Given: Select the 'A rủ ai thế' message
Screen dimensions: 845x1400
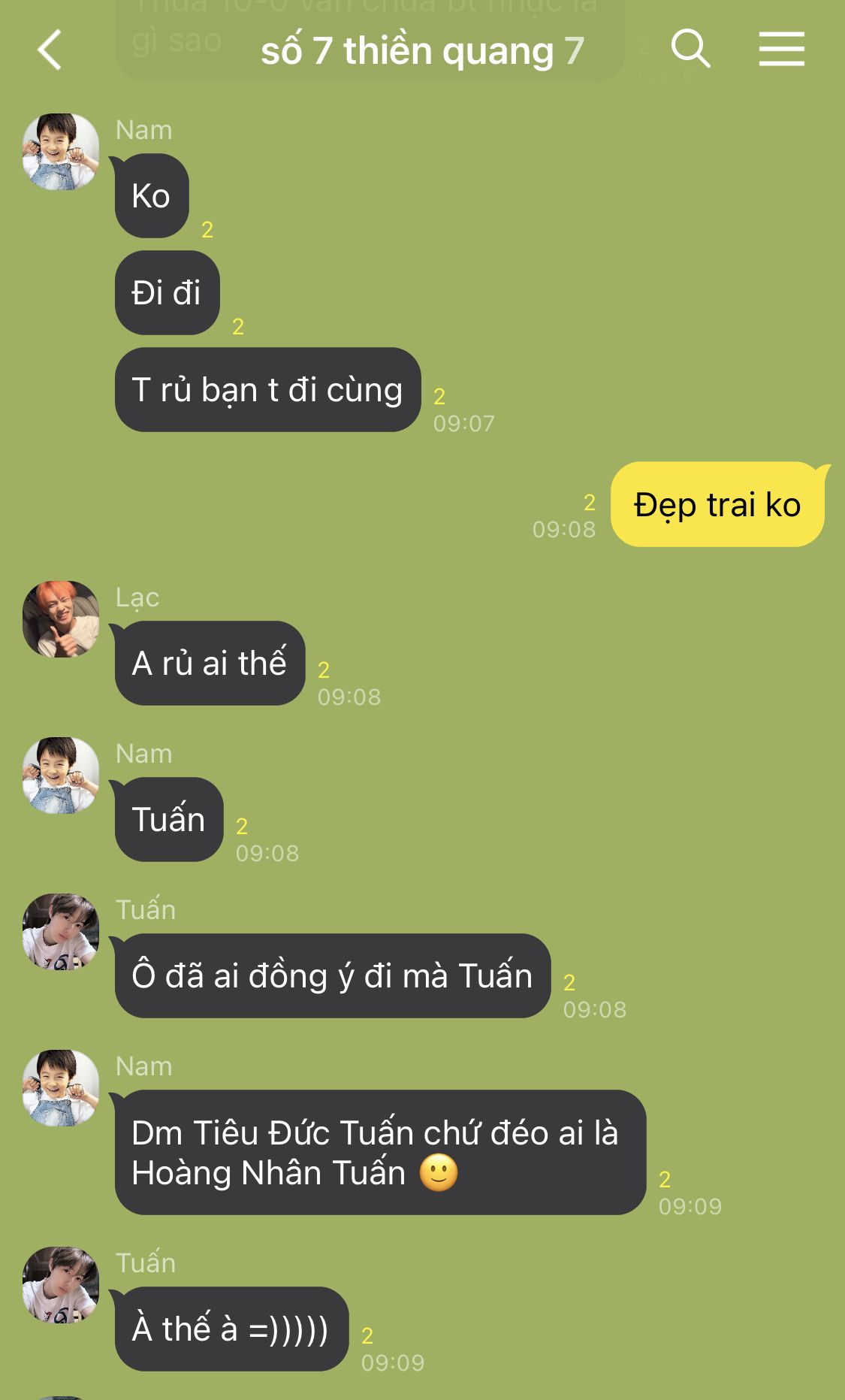Looking at the screenshot, I should point(210,664).
